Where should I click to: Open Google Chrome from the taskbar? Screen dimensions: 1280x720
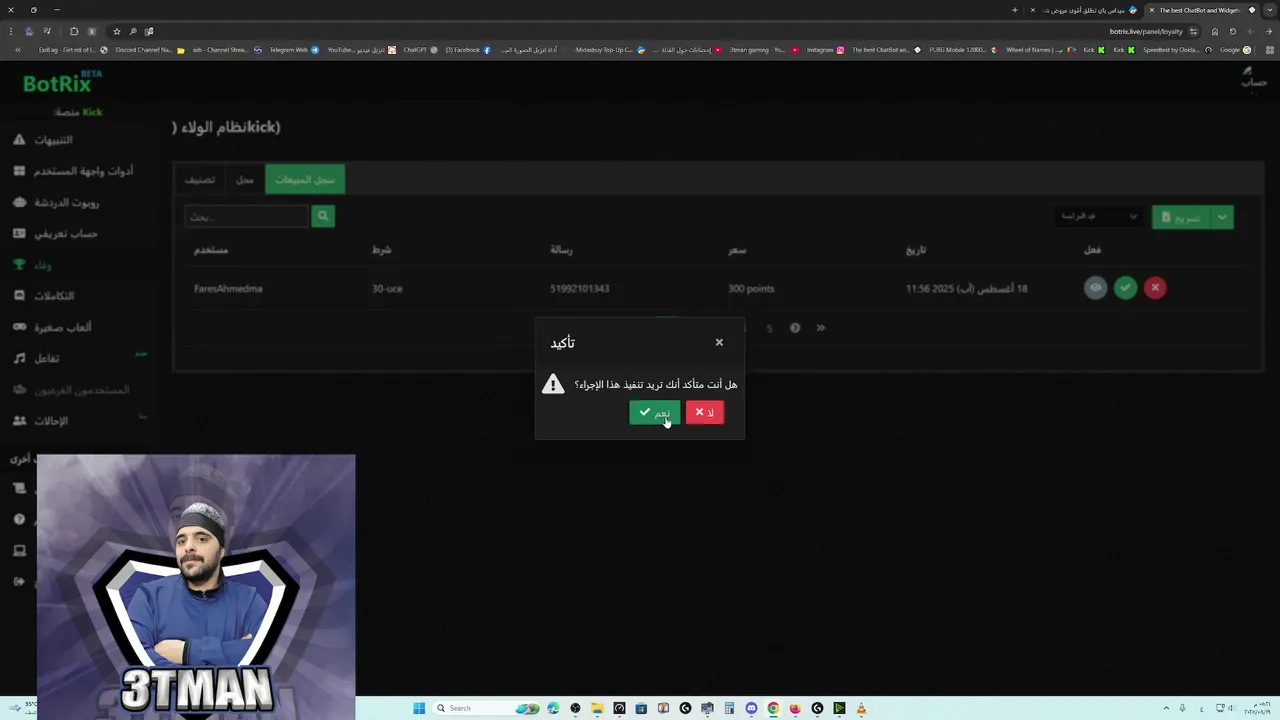773,708
